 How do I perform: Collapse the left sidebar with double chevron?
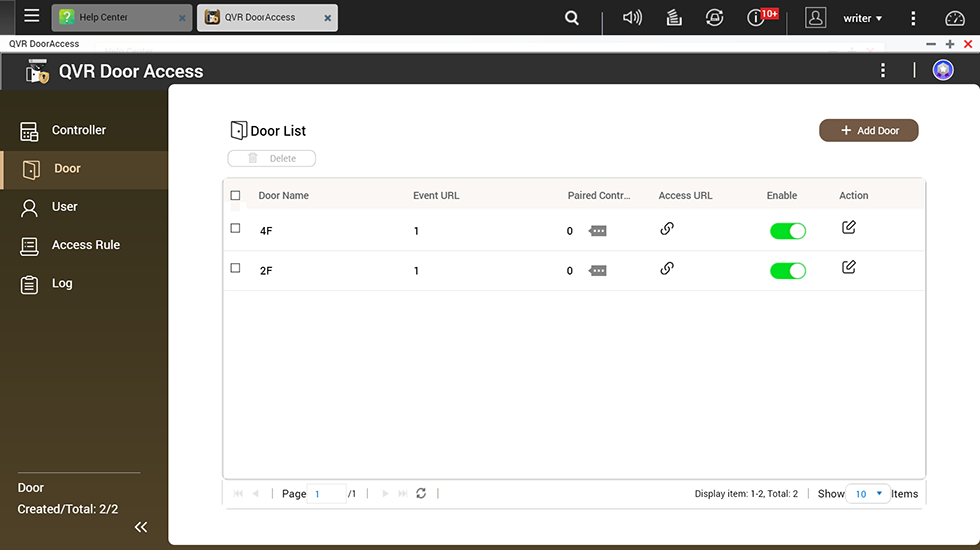tap(141, 527)
